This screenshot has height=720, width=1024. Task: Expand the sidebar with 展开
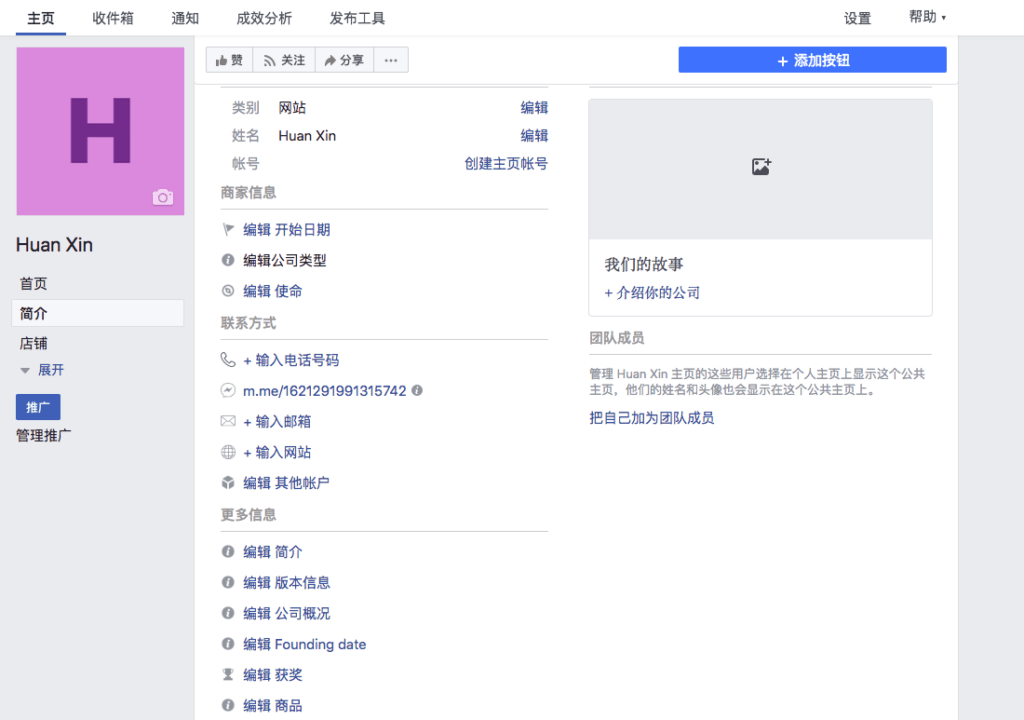click(42, 370)
